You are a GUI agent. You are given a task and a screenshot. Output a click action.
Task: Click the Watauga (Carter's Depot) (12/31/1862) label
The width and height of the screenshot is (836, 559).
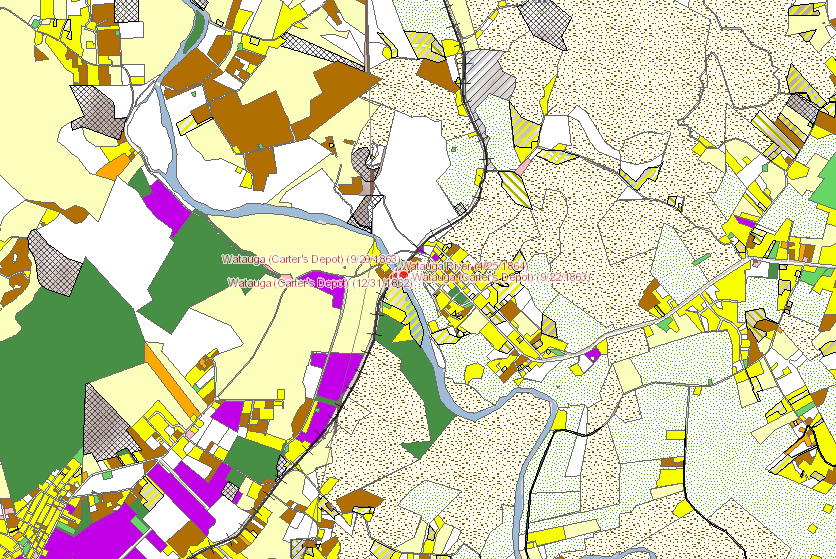click(320, 283)
